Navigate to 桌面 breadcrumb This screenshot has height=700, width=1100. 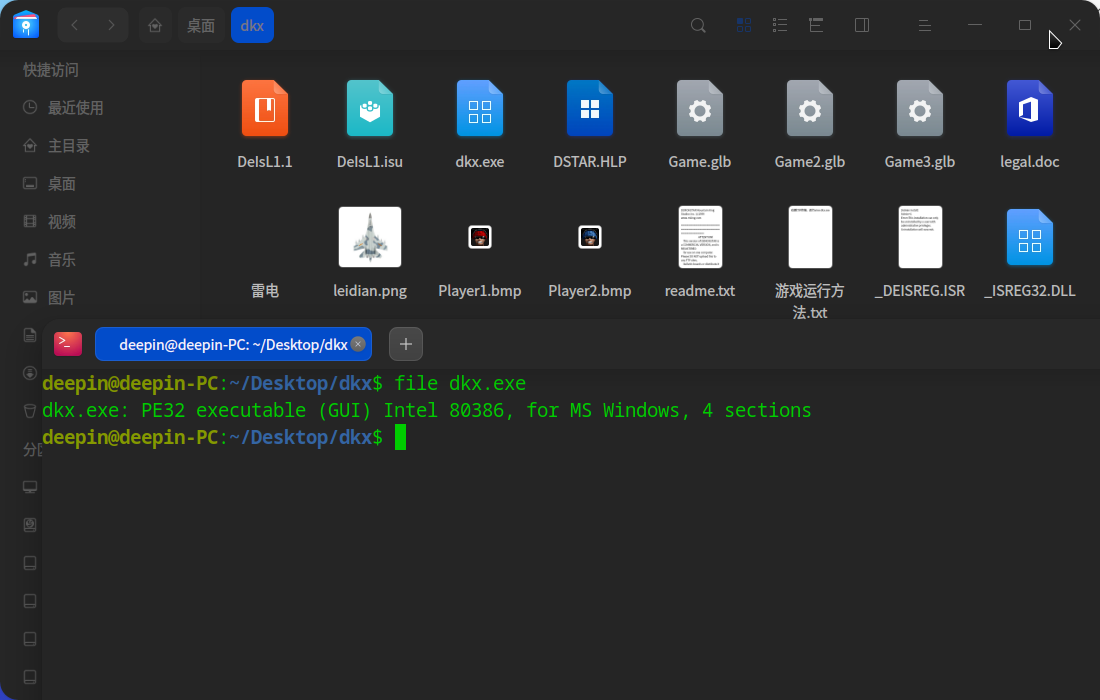click(201, 25)
